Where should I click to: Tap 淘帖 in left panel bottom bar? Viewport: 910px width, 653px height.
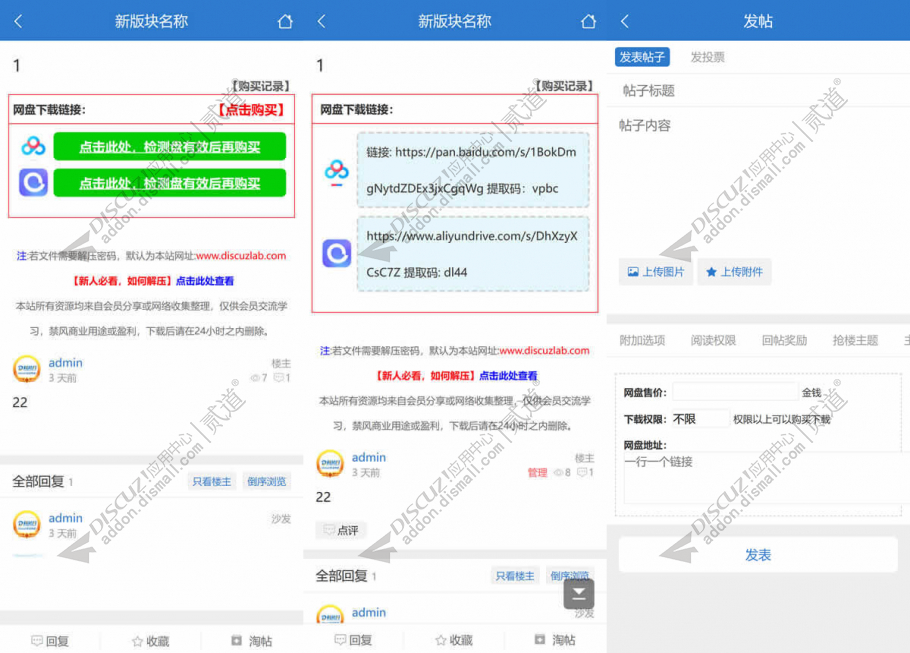pyautogui.click(x=252, y=641)
